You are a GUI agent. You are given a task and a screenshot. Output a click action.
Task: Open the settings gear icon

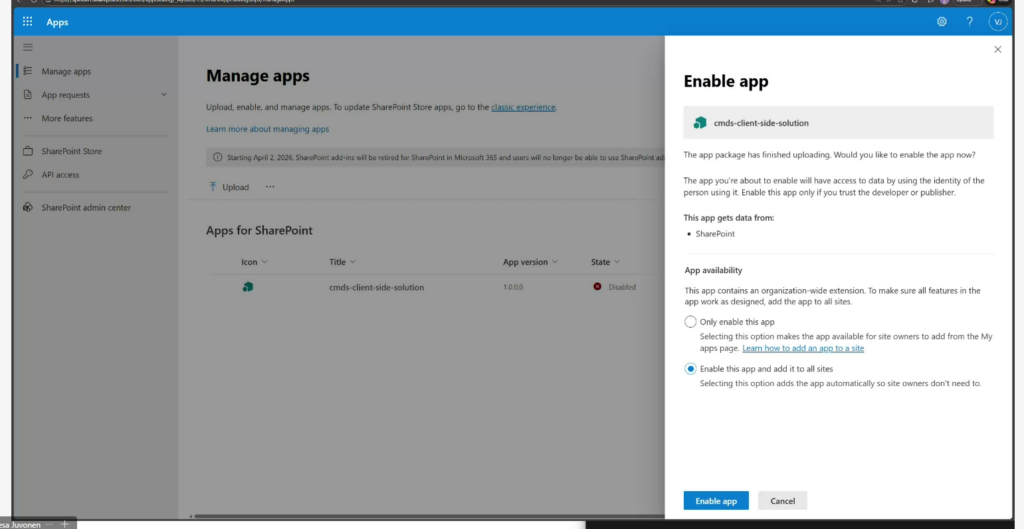[941, 22]
